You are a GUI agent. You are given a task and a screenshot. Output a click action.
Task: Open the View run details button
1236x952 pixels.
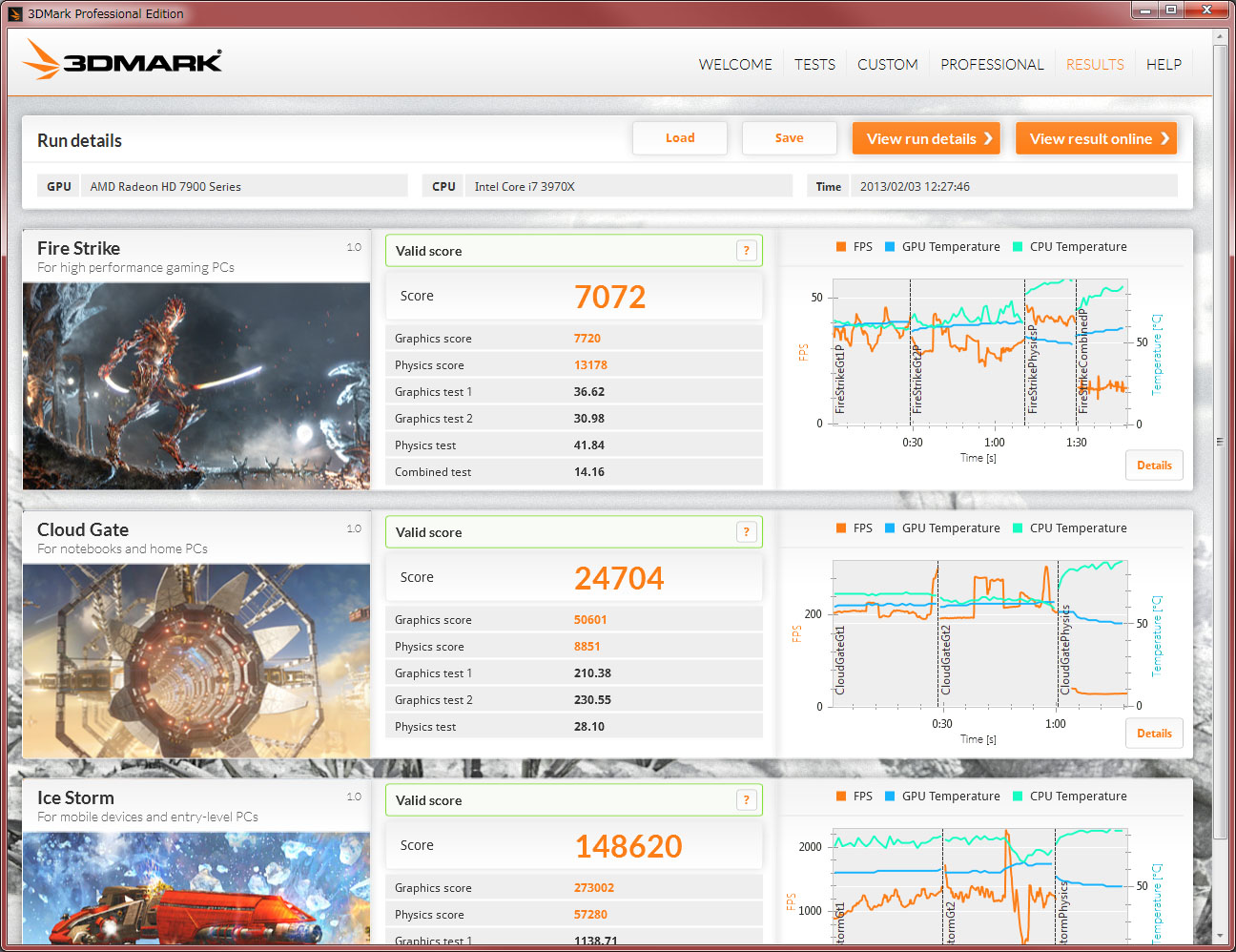click(926, 138)
